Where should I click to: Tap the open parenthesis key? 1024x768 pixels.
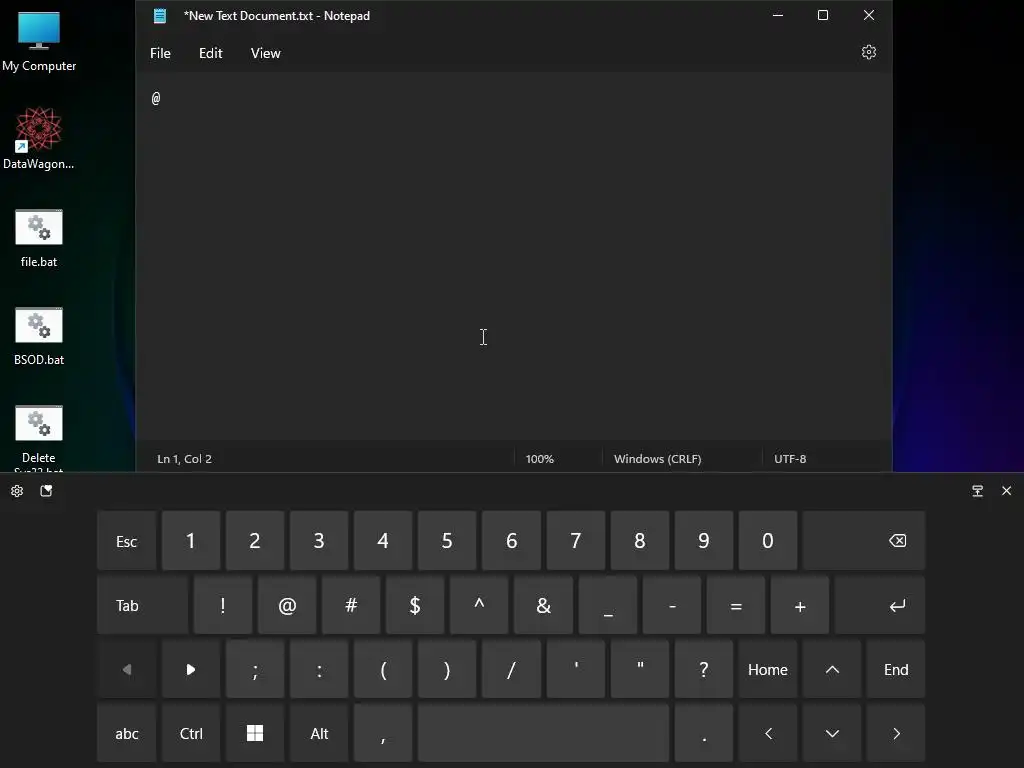383,669
